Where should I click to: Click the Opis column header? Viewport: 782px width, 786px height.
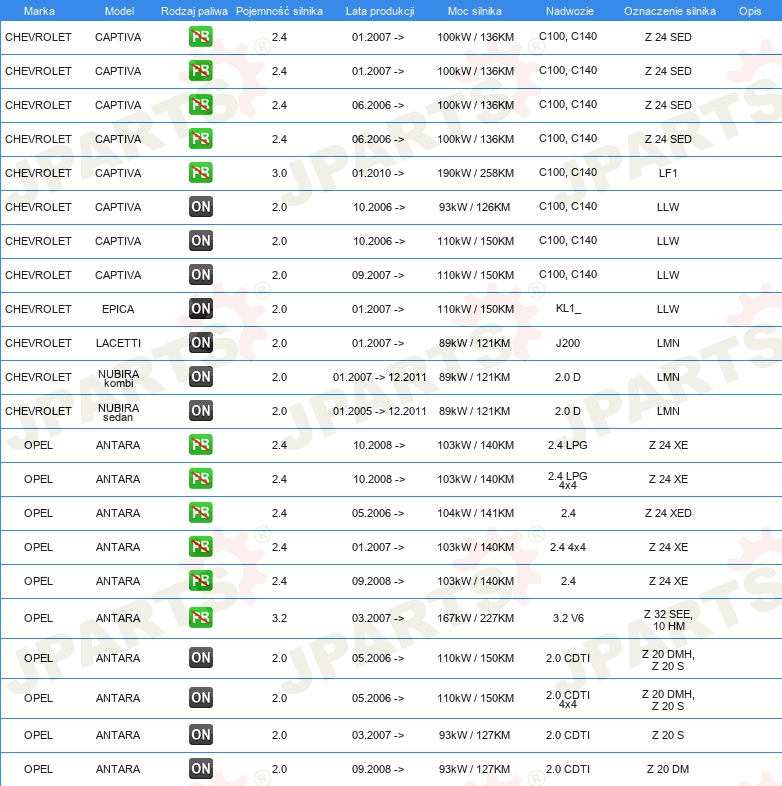point(749,11)
